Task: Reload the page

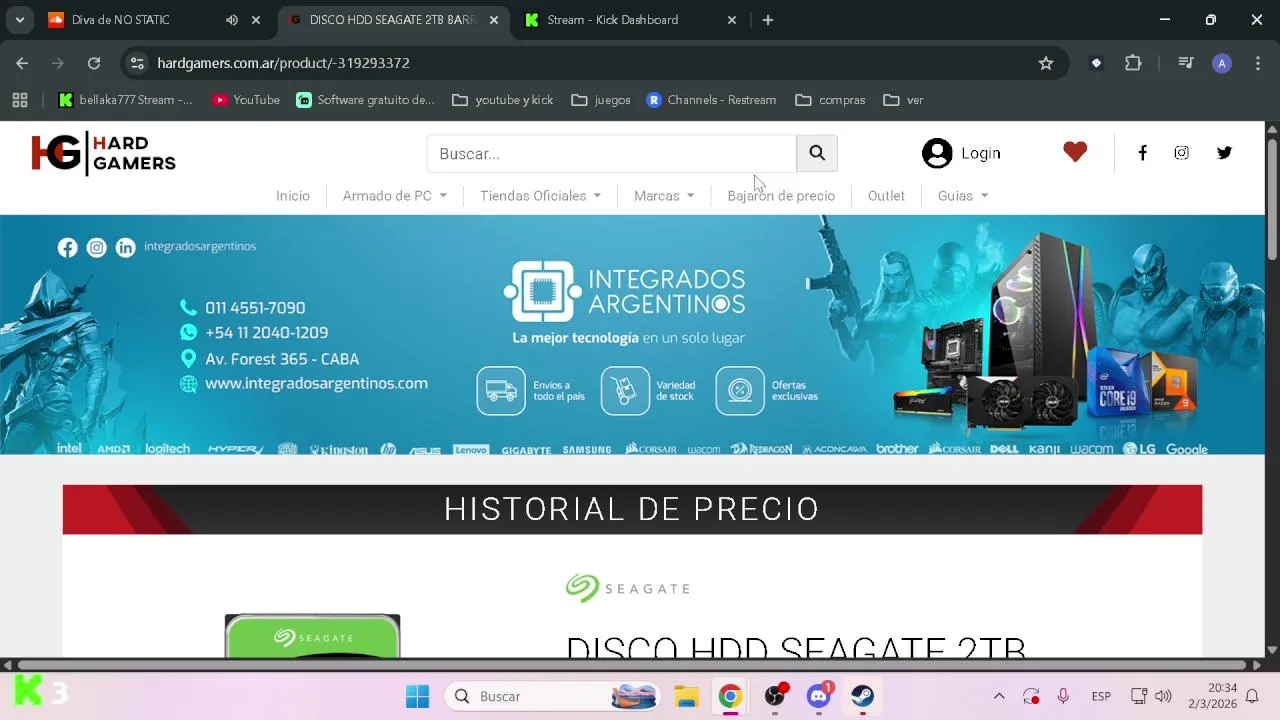Action: [94, 63]
